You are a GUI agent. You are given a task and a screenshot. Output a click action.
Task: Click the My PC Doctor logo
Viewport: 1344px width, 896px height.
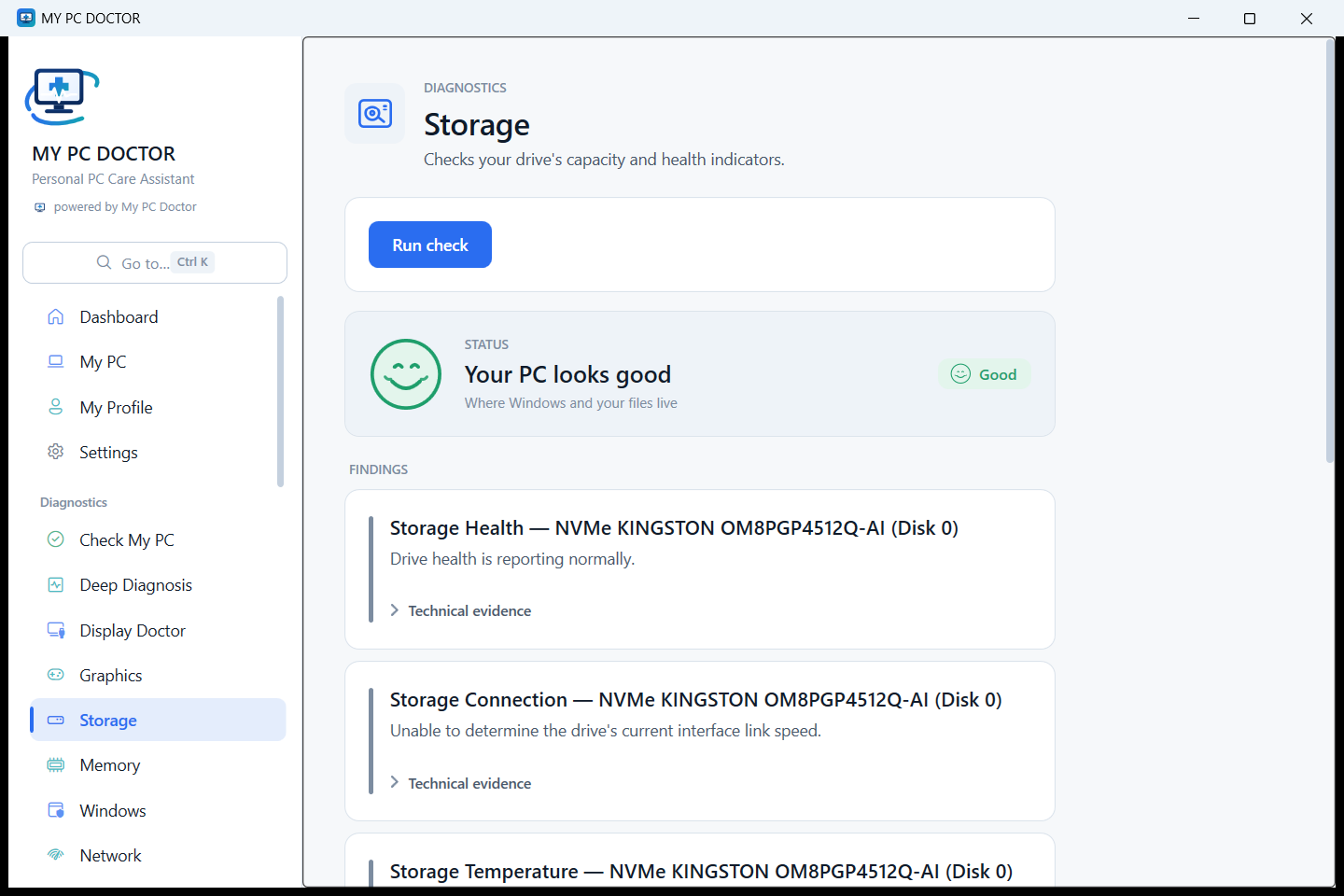[x=62, y=97]
